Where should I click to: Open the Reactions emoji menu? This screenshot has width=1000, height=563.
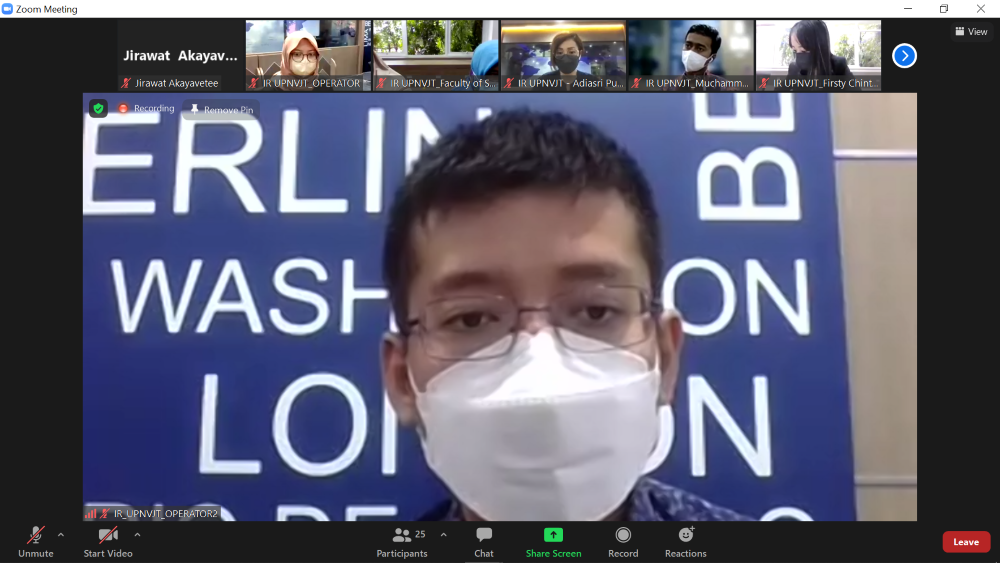[x=686, y=536]
